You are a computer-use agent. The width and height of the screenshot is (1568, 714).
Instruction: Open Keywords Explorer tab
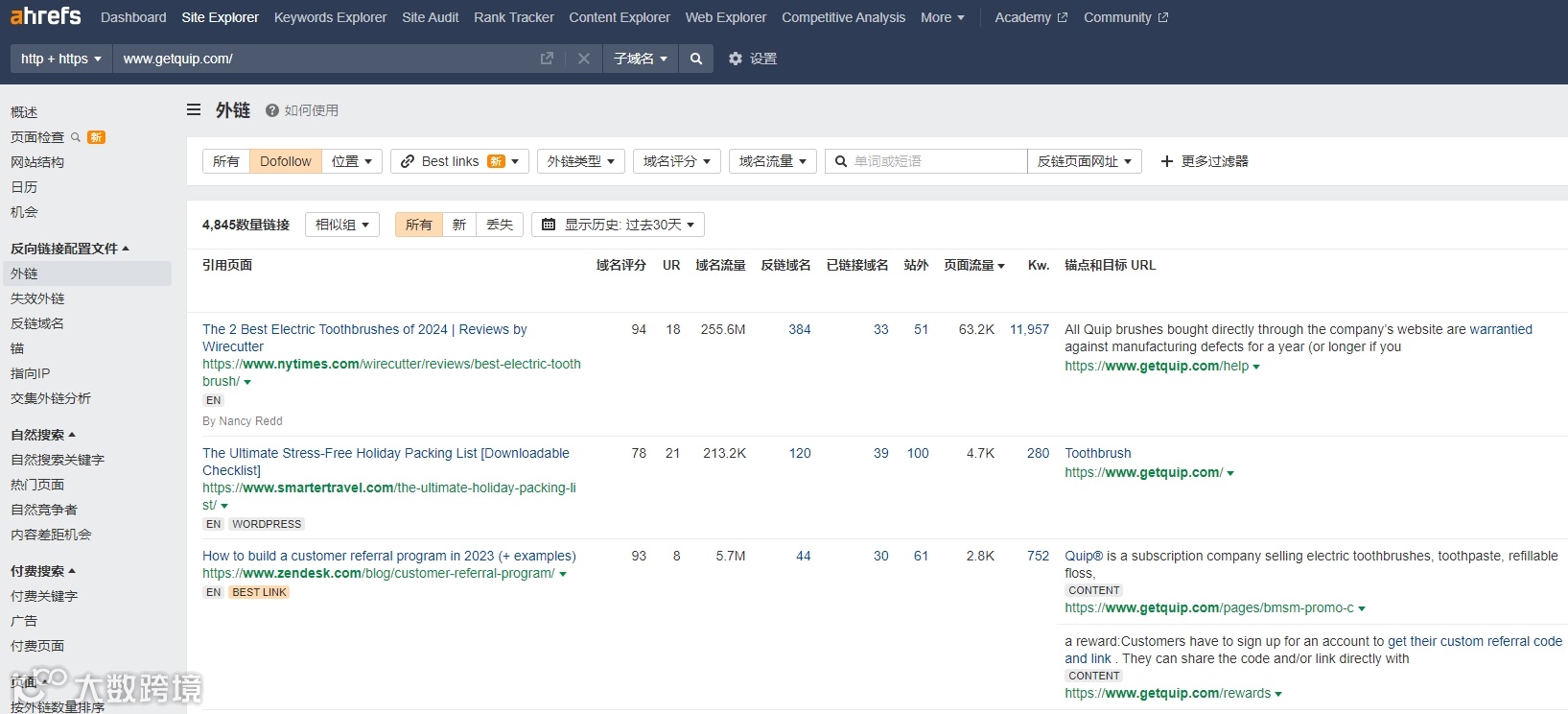331,17
